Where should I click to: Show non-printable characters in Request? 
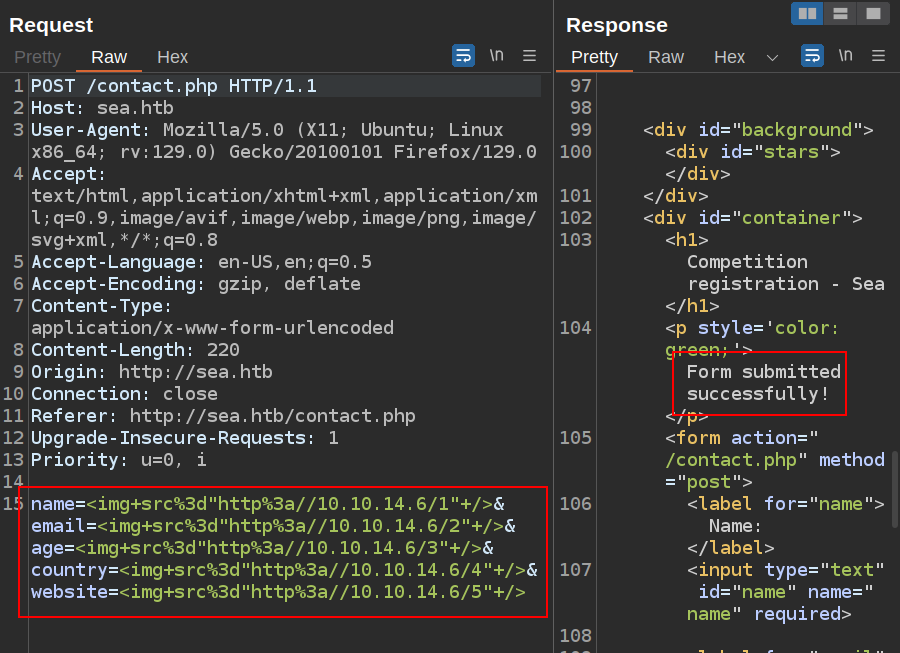[497, 56]
